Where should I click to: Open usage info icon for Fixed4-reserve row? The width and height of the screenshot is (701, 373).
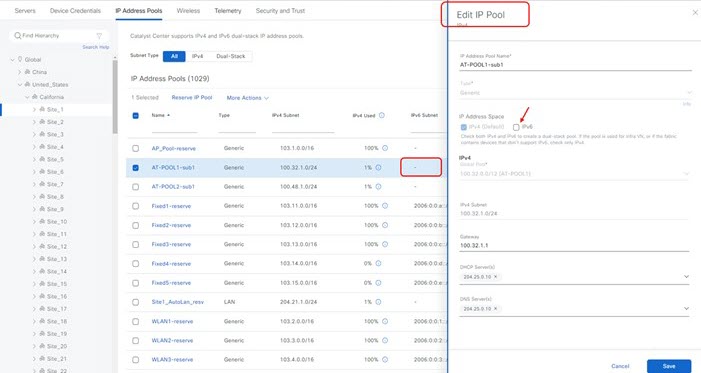[x=378, y=263]
